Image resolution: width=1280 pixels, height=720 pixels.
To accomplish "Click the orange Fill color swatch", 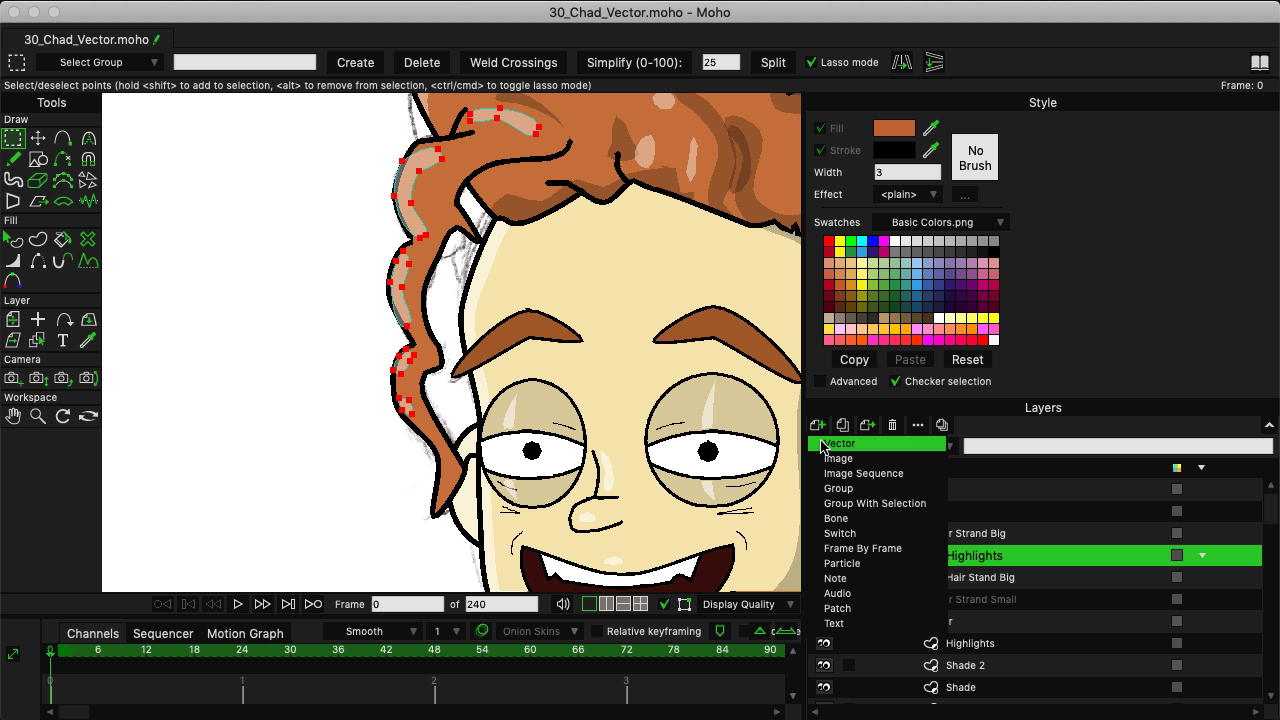I will coord(893,128).
